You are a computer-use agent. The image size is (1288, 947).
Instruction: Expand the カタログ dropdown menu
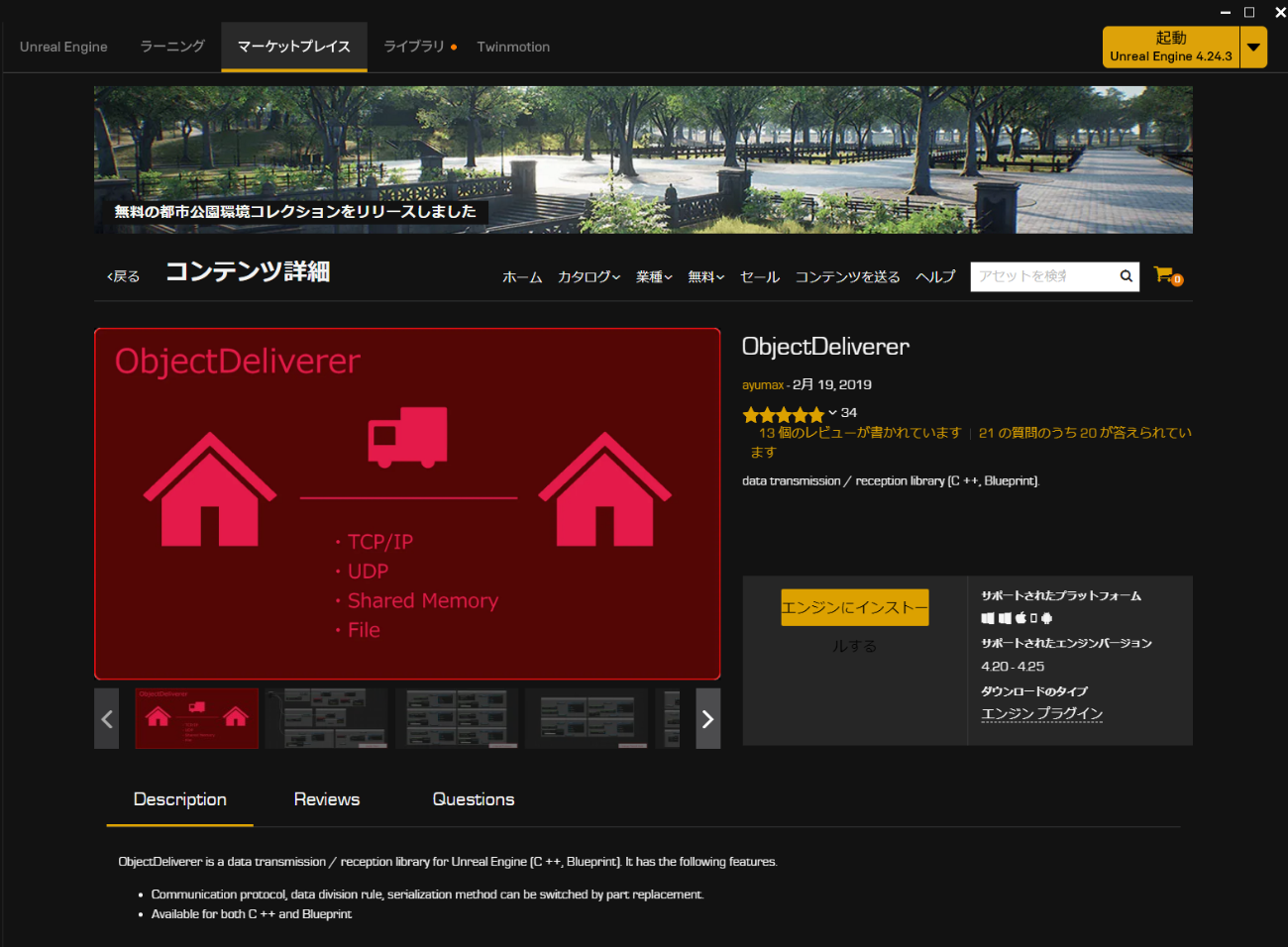tap(589, 276)
